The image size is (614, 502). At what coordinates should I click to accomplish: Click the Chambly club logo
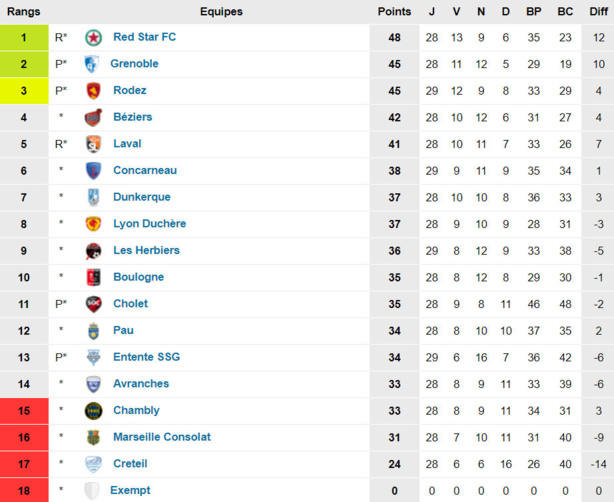click(93, 410)
